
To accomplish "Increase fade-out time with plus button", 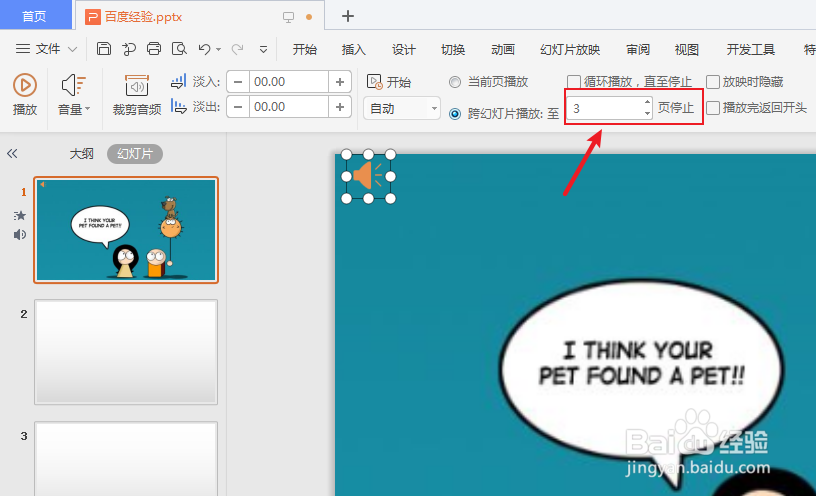I will [340, 107].
